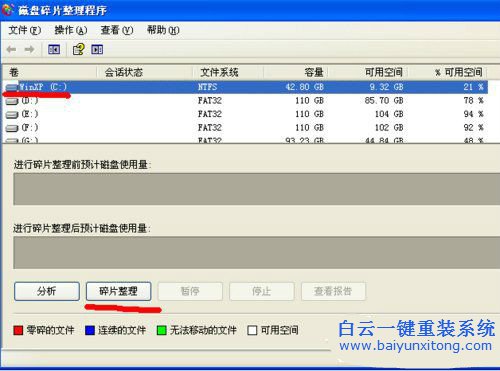This screenshot has height=371, width=500.
Task: Click the disabled 查看报告 button
Action: tap(333, 291)
